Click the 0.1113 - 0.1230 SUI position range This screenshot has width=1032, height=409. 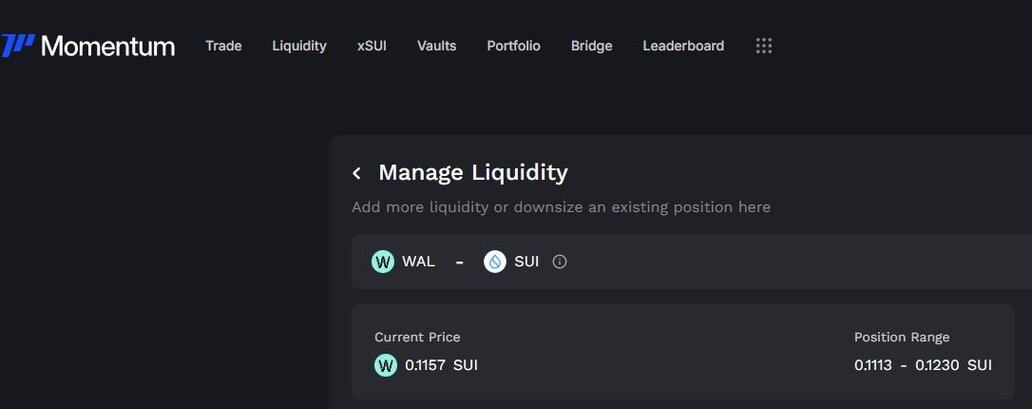[x=923, y=365]
